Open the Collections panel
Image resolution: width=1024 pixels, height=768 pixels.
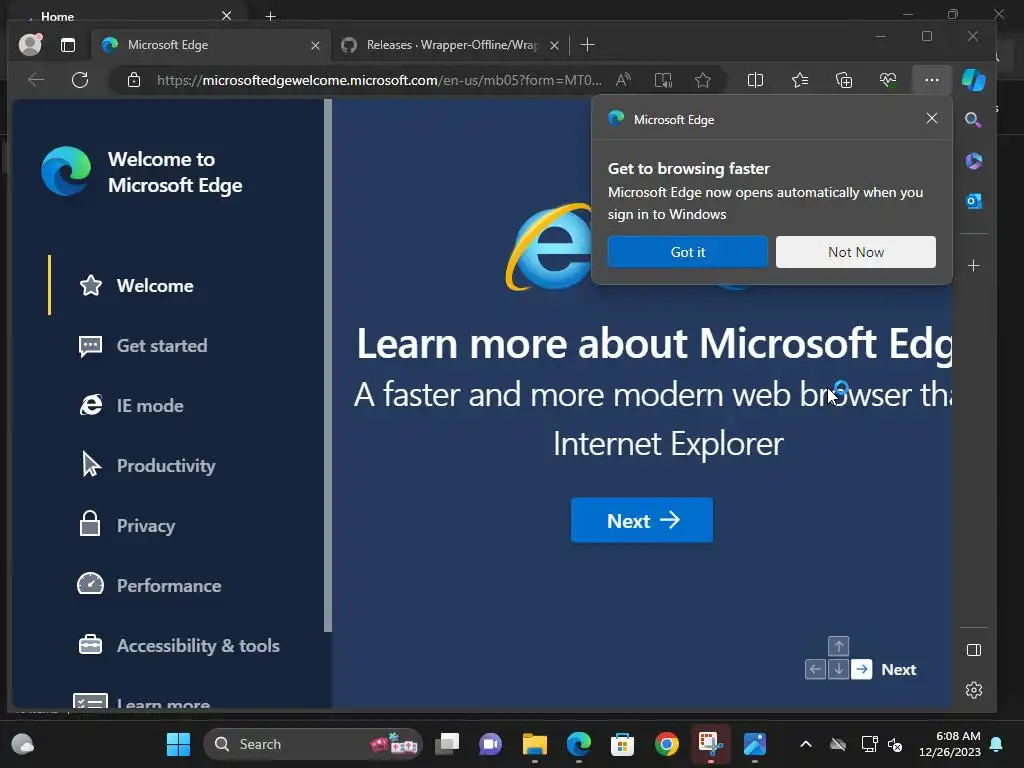(844, 80)
